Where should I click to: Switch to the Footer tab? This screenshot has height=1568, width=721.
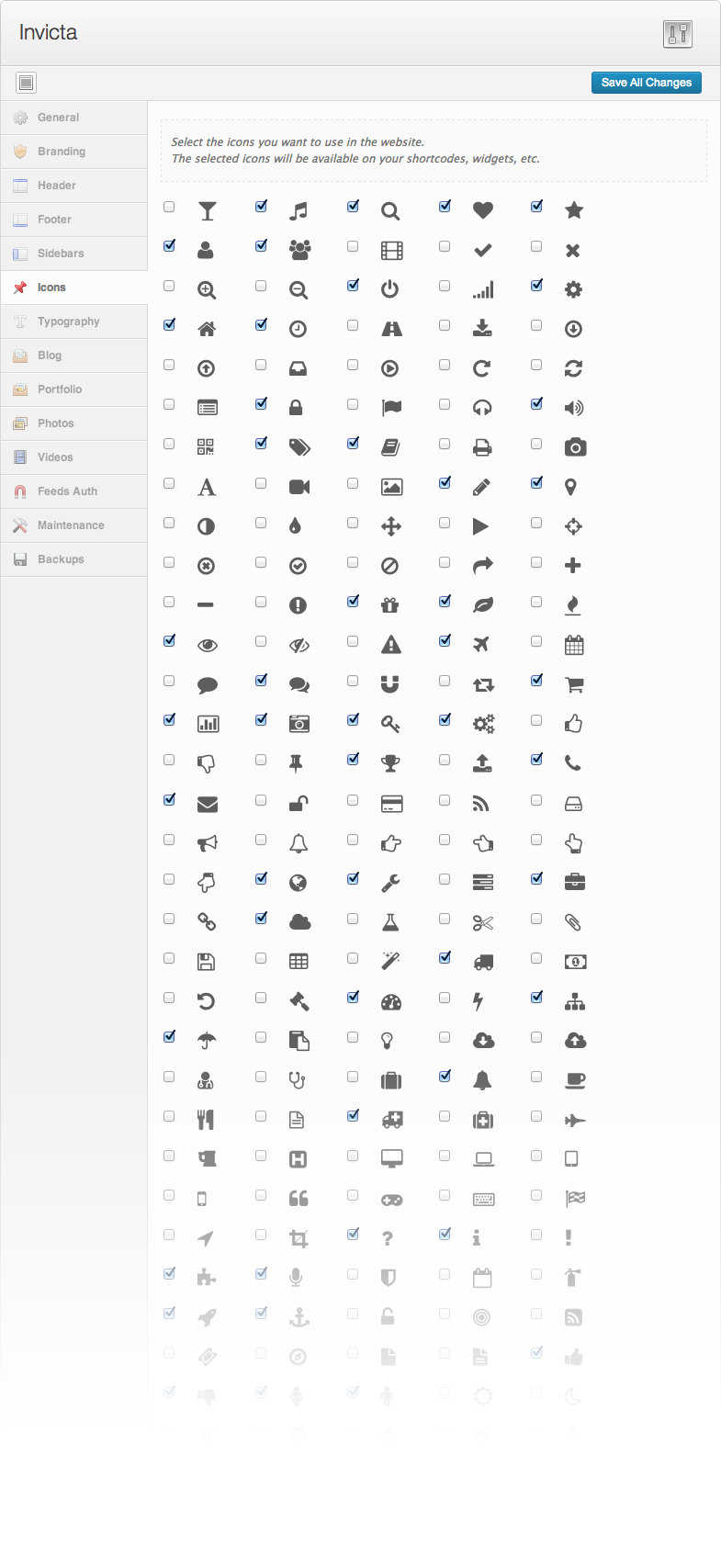[73, 220]
